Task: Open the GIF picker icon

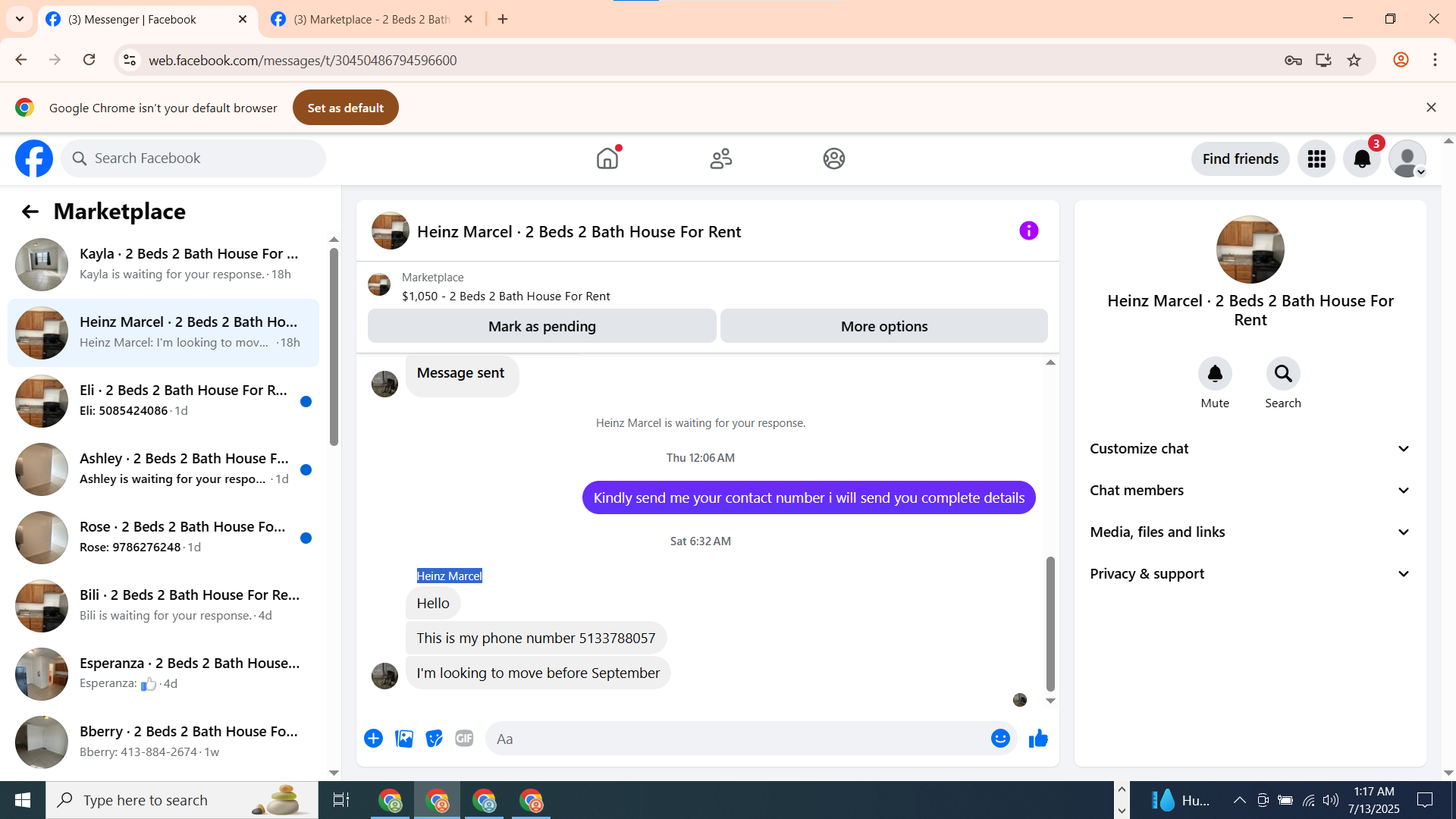Action: [x=464, y=738]
